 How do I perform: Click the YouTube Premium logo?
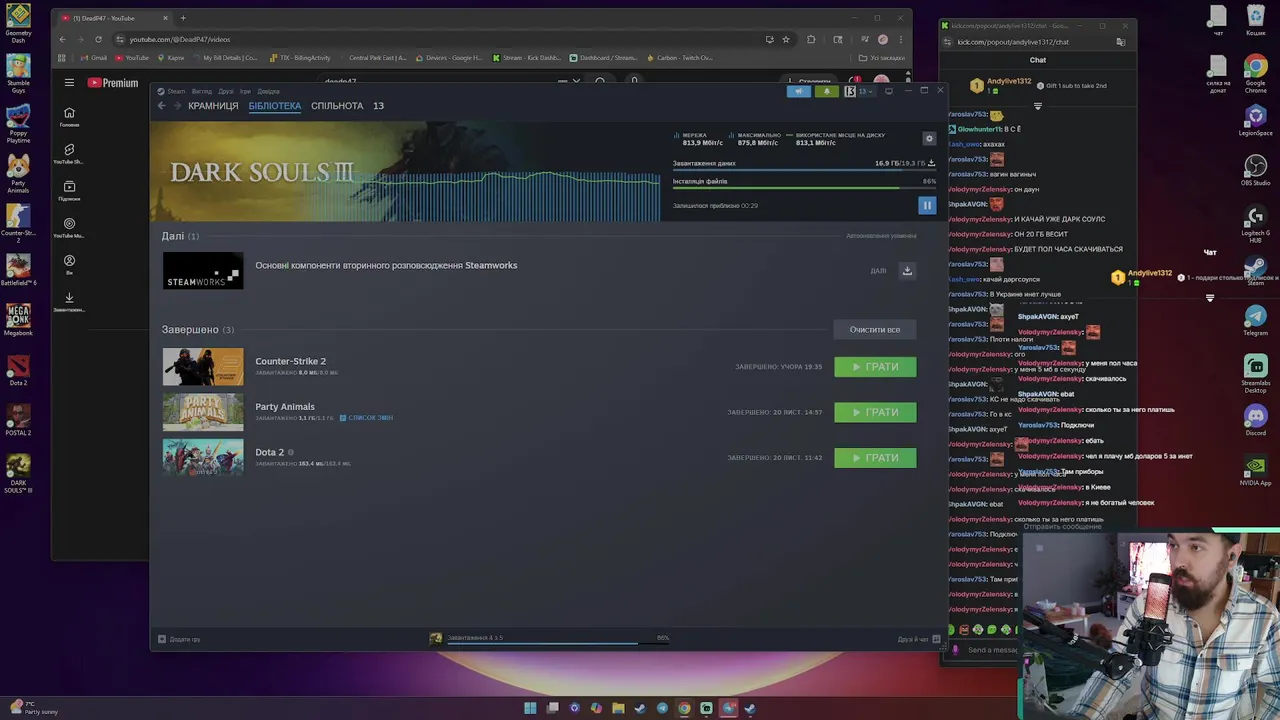113,83
